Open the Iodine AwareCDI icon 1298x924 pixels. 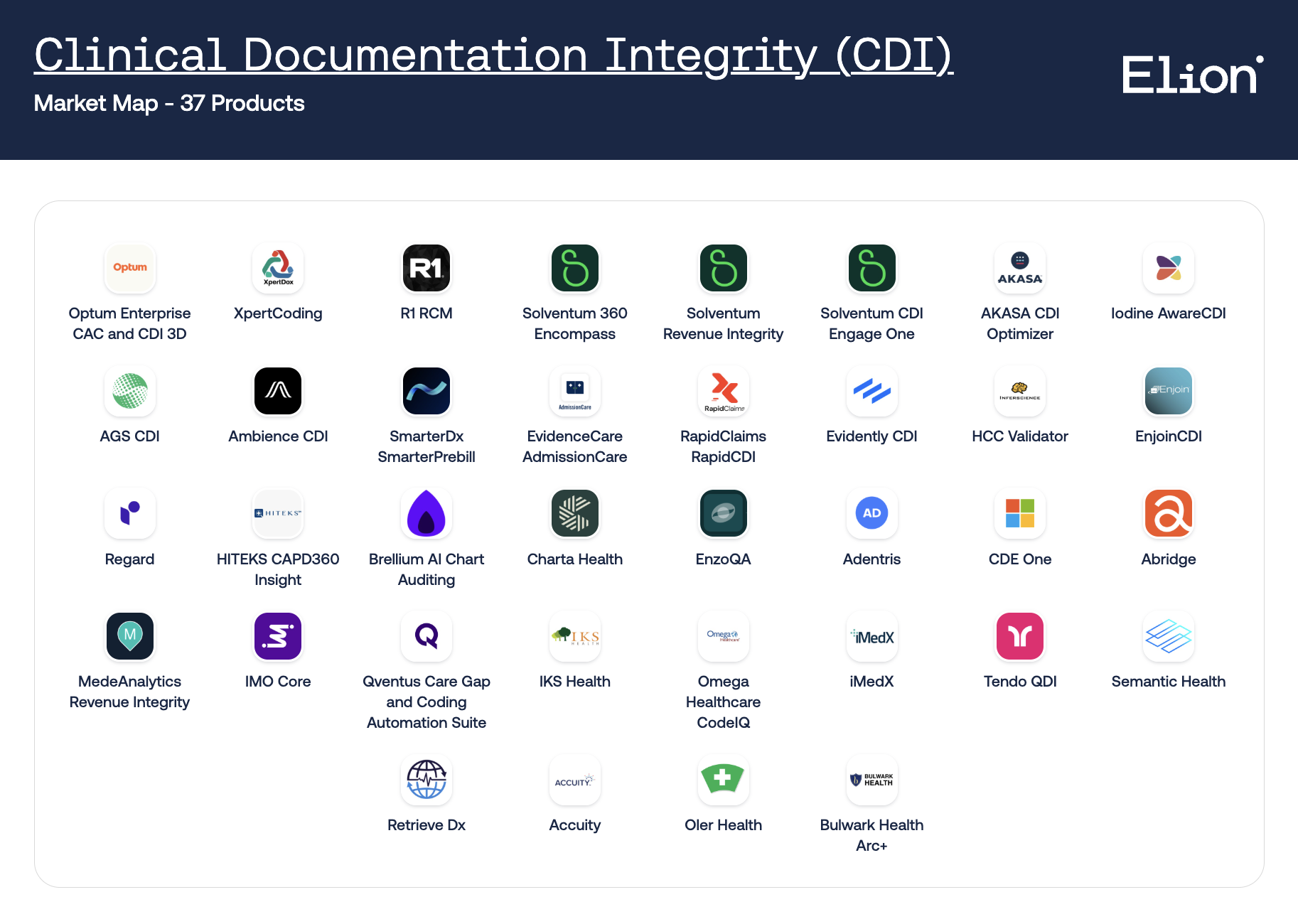[1169, 268]
